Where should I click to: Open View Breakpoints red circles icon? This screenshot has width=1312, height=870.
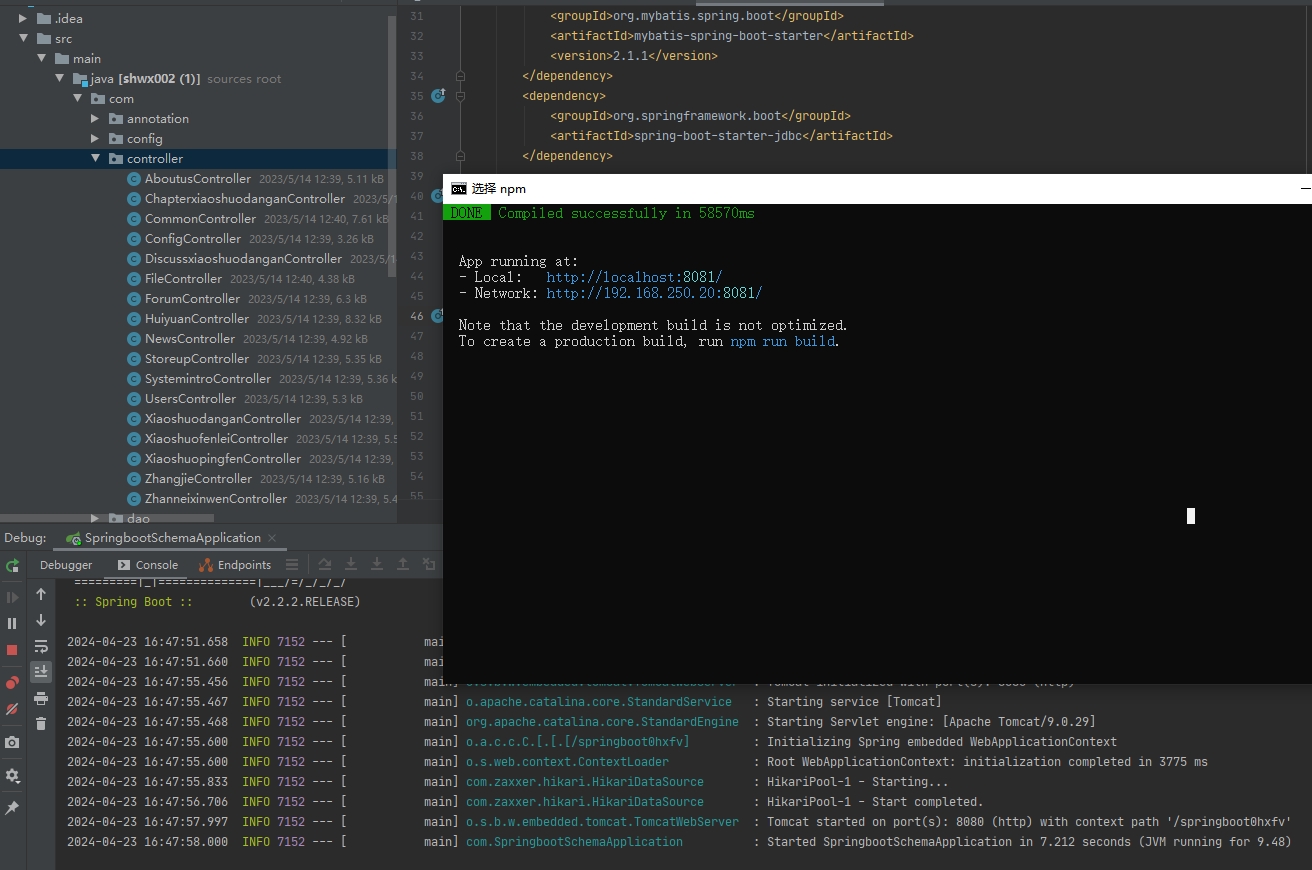12,683
